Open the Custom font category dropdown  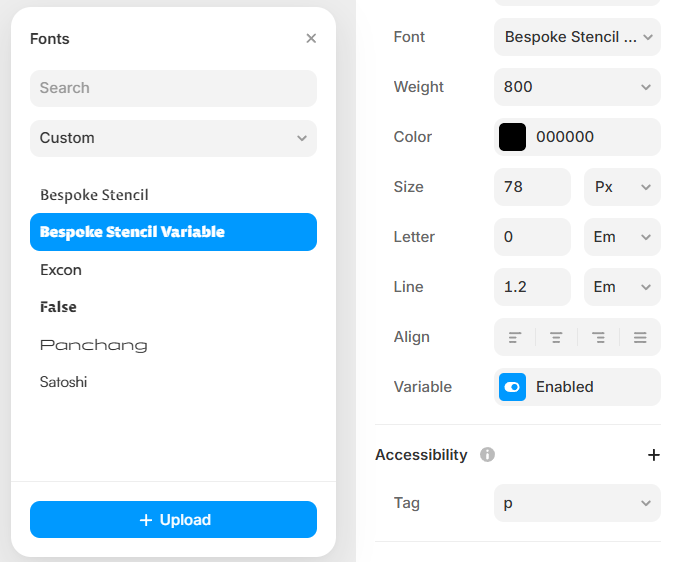(x=173, y=138)
